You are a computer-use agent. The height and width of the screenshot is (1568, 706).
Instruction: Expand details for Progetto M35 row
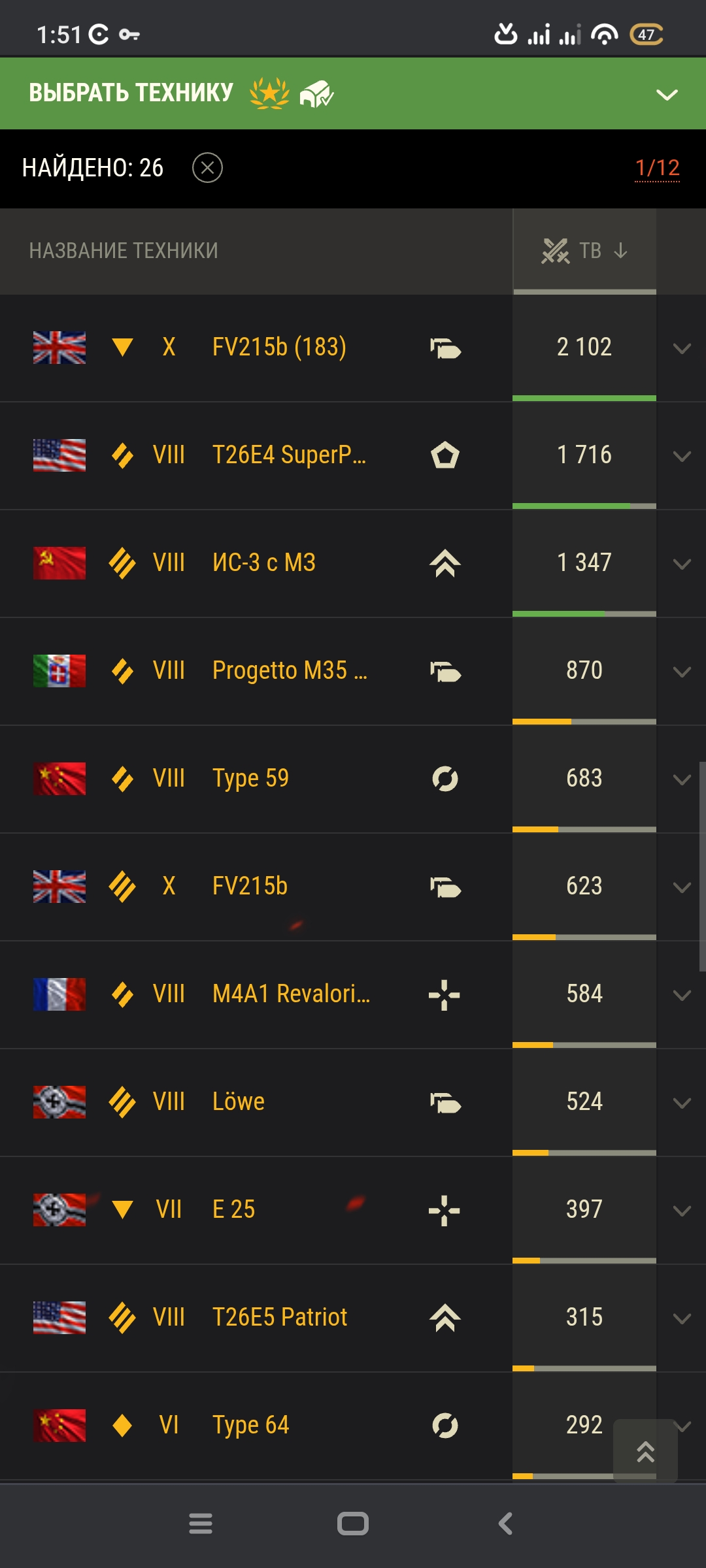coord(682,672)
